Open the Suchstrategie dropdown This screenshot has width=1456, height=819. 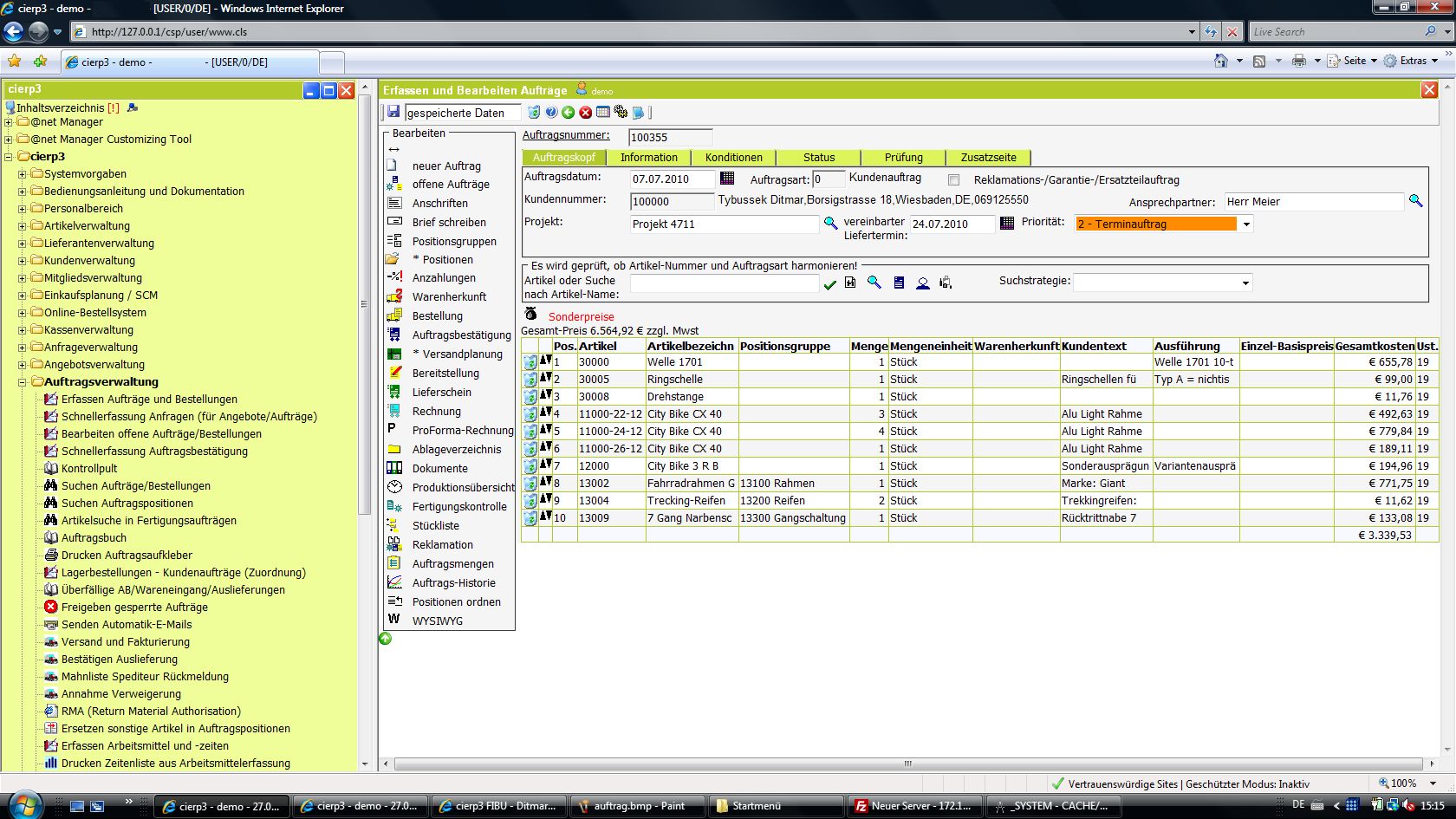point(1245,283)
